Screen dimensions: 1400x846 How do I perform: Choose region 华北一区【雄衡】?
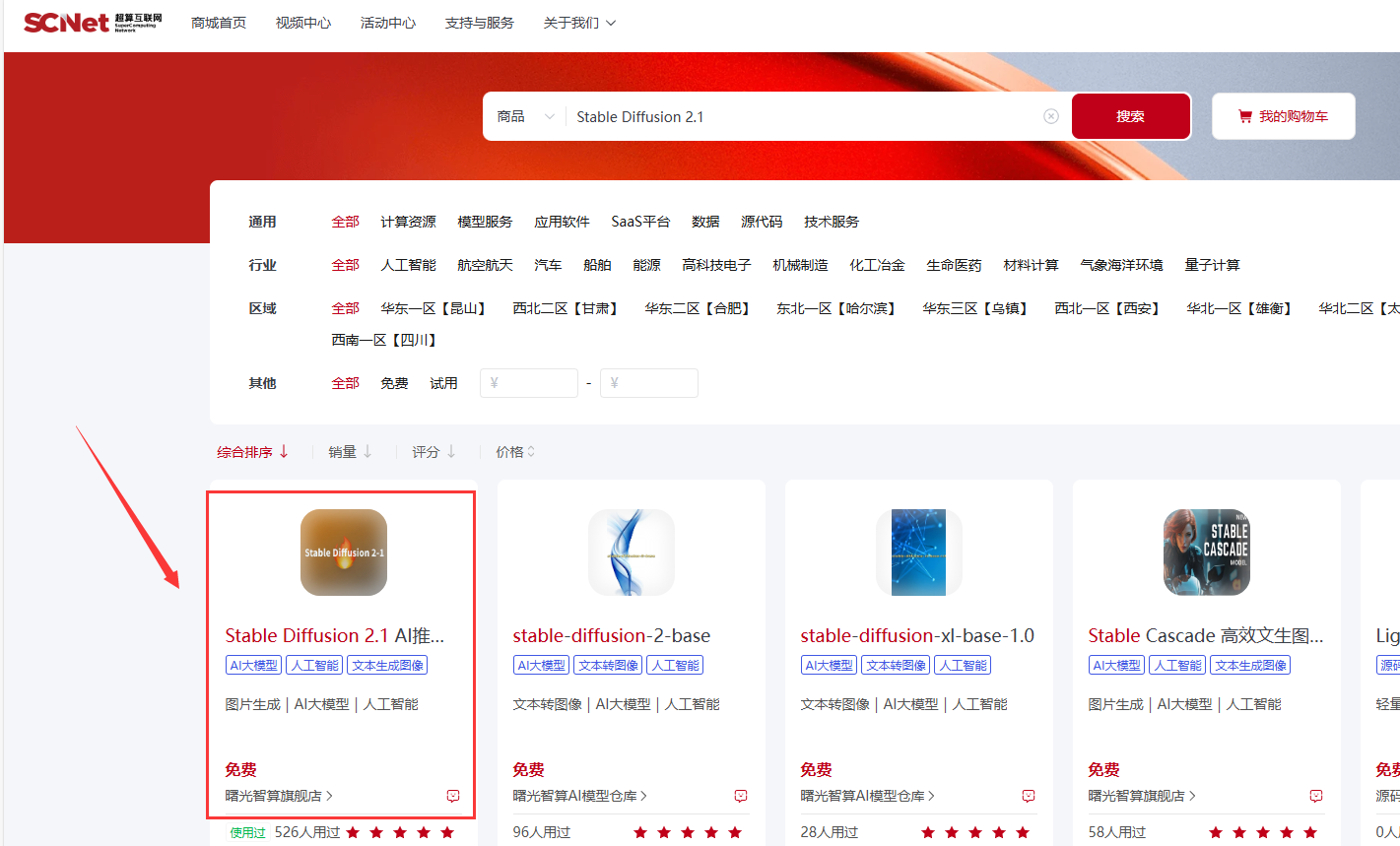(1241, 308)
